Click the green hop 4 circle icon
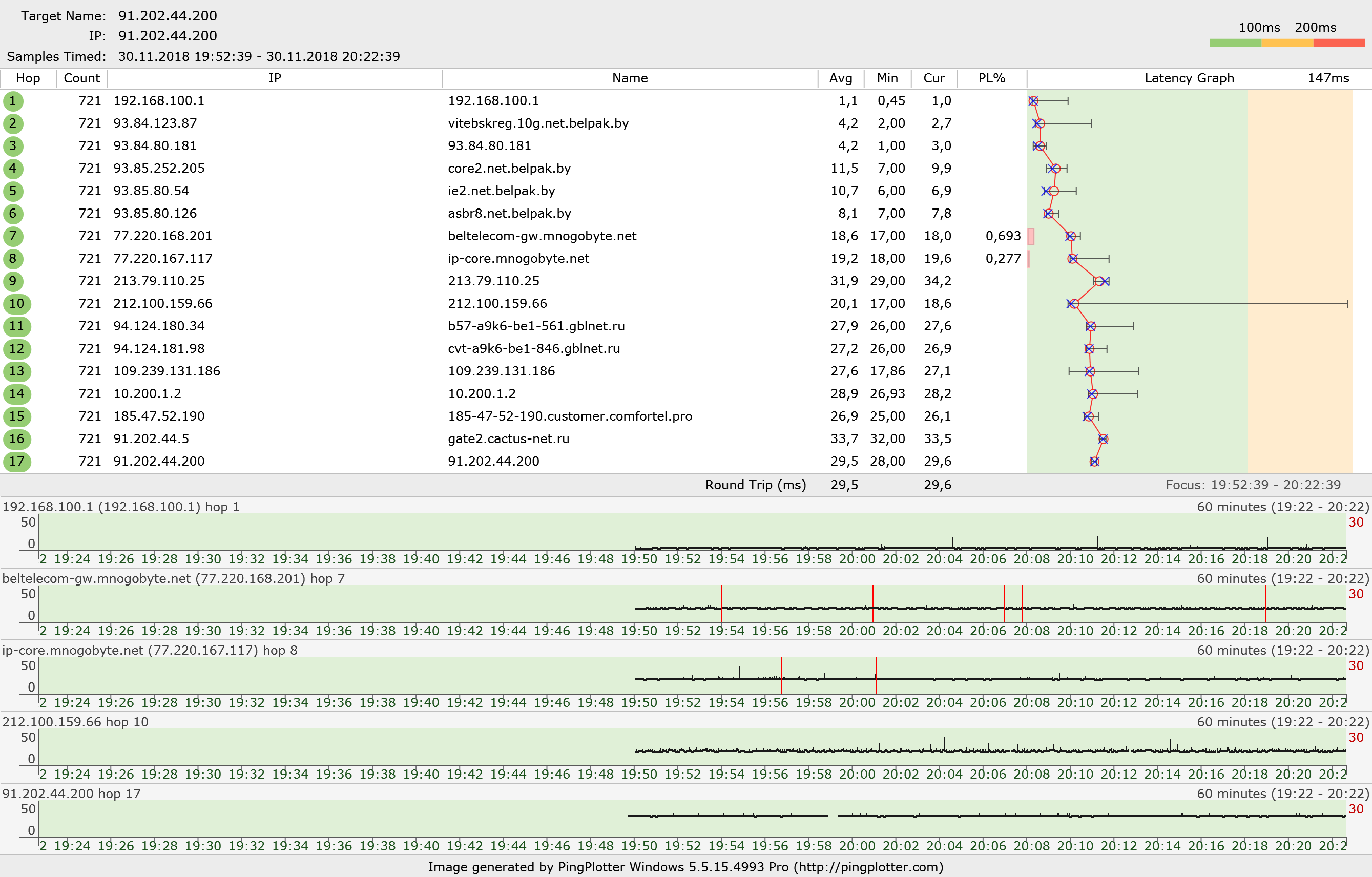The image size is (1372, 877). click(13, 169)
